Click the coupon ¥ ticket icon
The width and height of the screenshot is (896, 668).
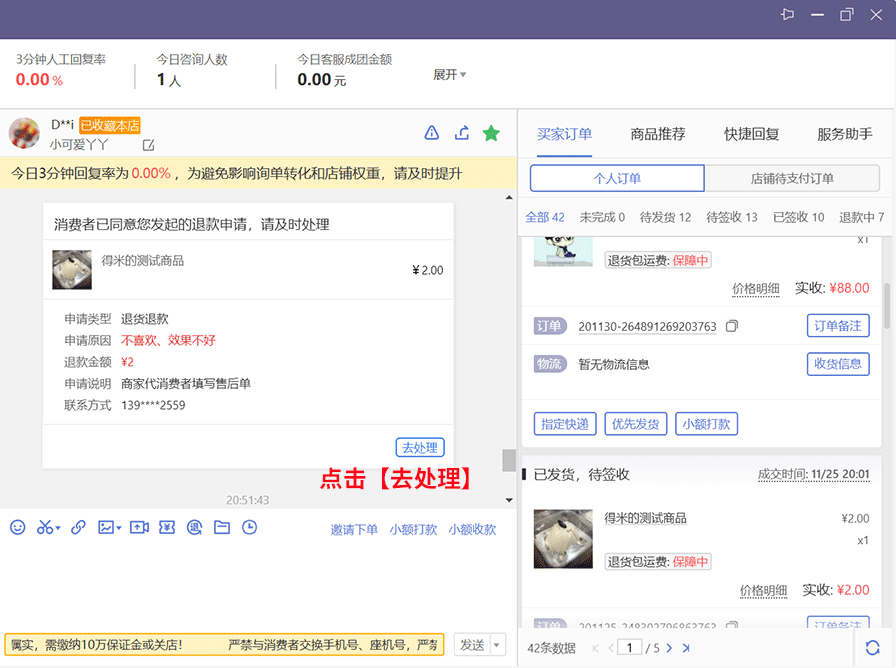coord(167,527)
